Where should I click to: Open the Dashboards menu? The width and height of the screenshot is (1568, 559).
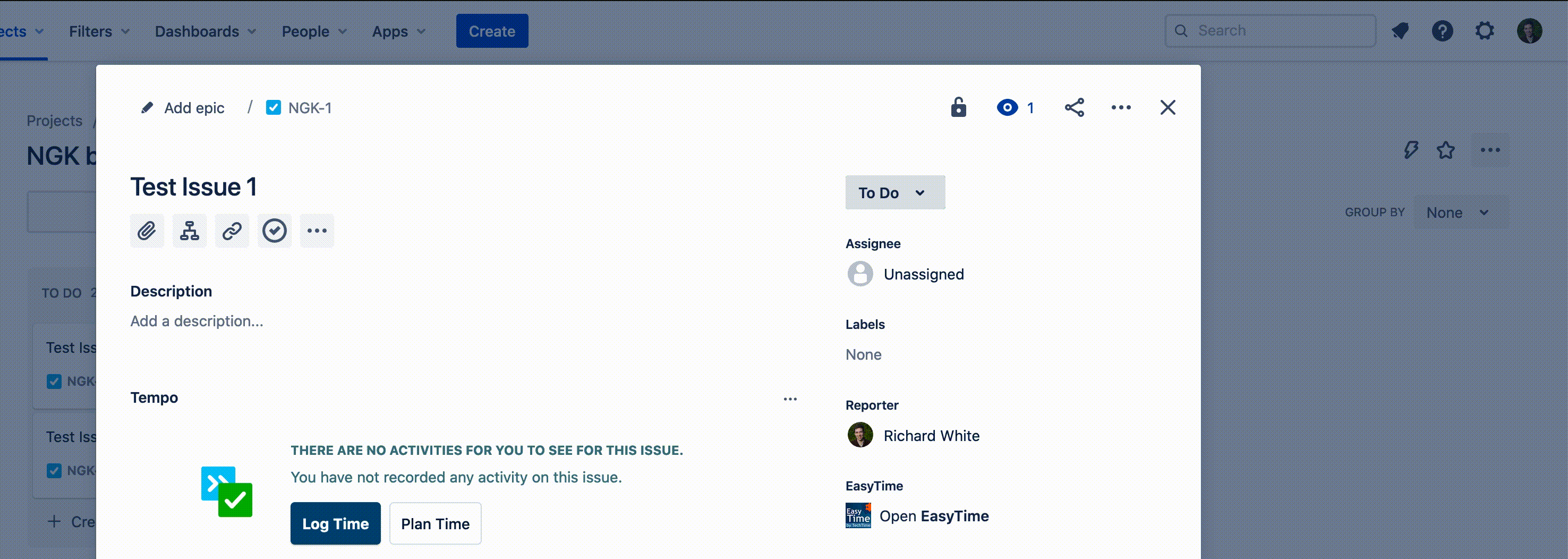(x=204, y=31)
